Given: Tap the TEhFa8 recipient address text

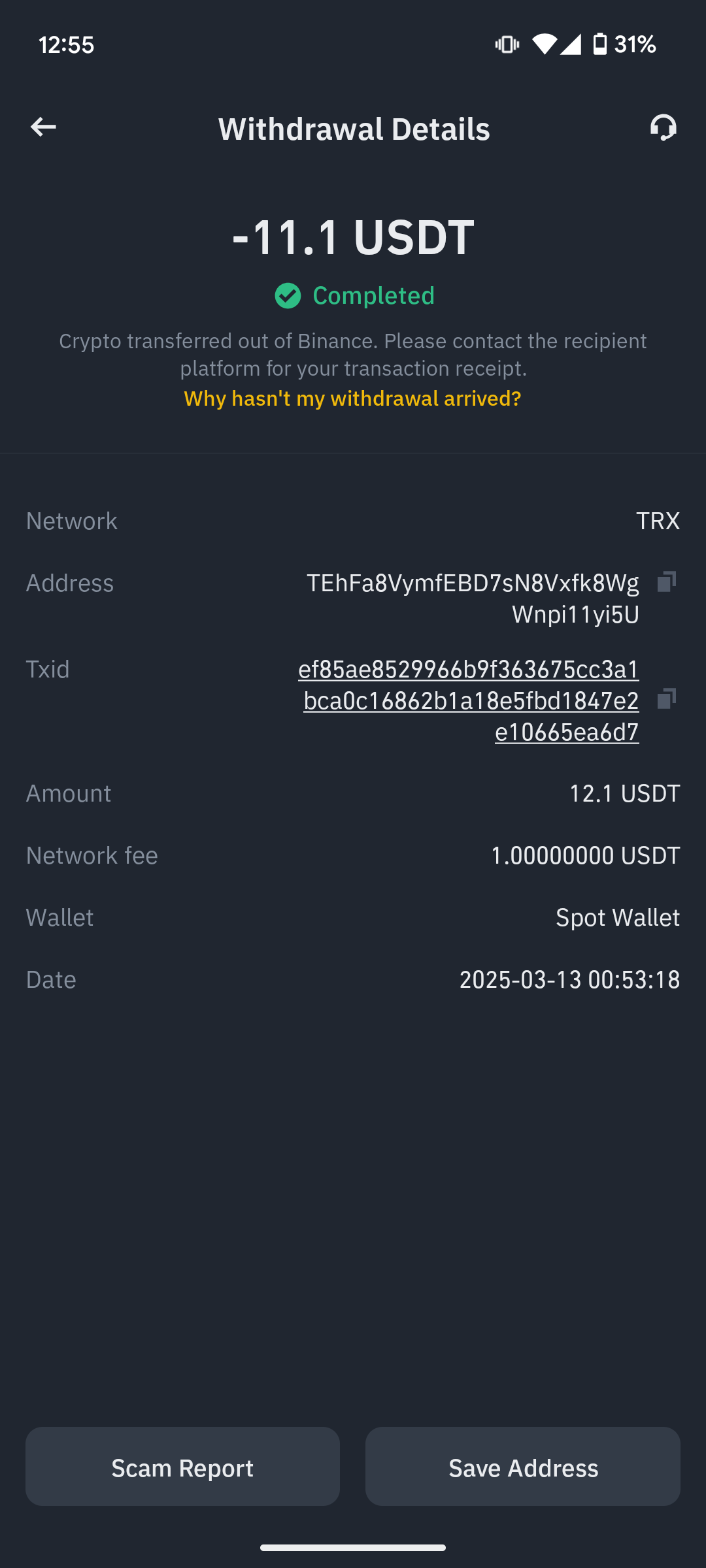Looking at the screenshot, I should 473,598.
